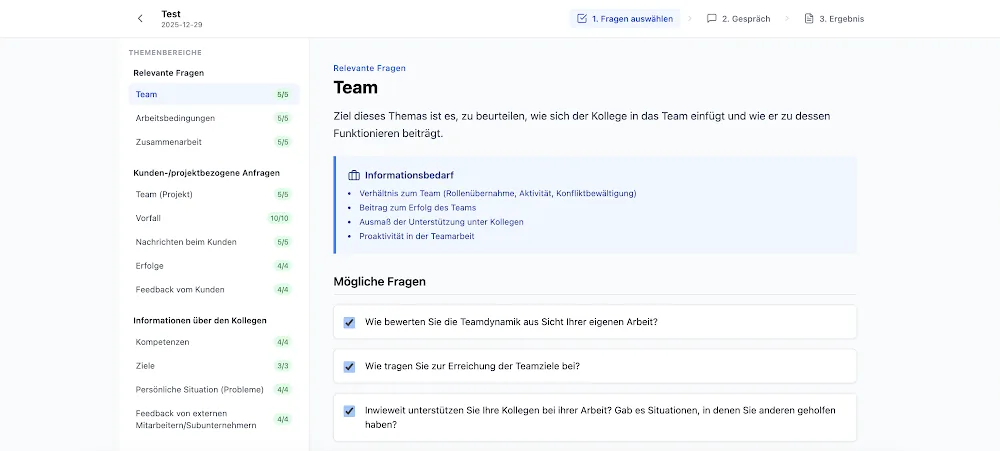Uncheck the Teamziele question checkbox
Viewport: 1000px width, 451px height.
[x=349, y=367]
